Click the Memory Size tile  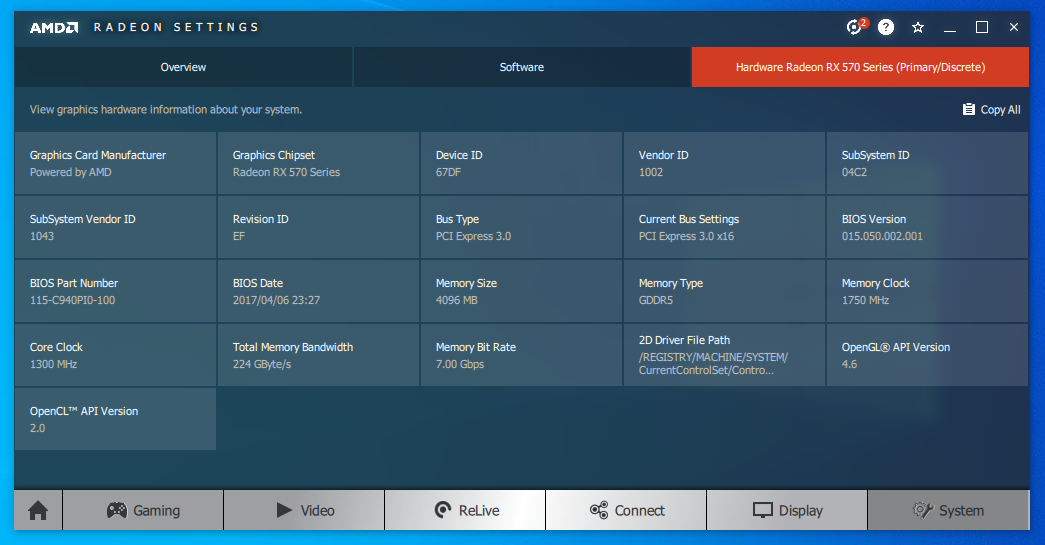(521, 291)
